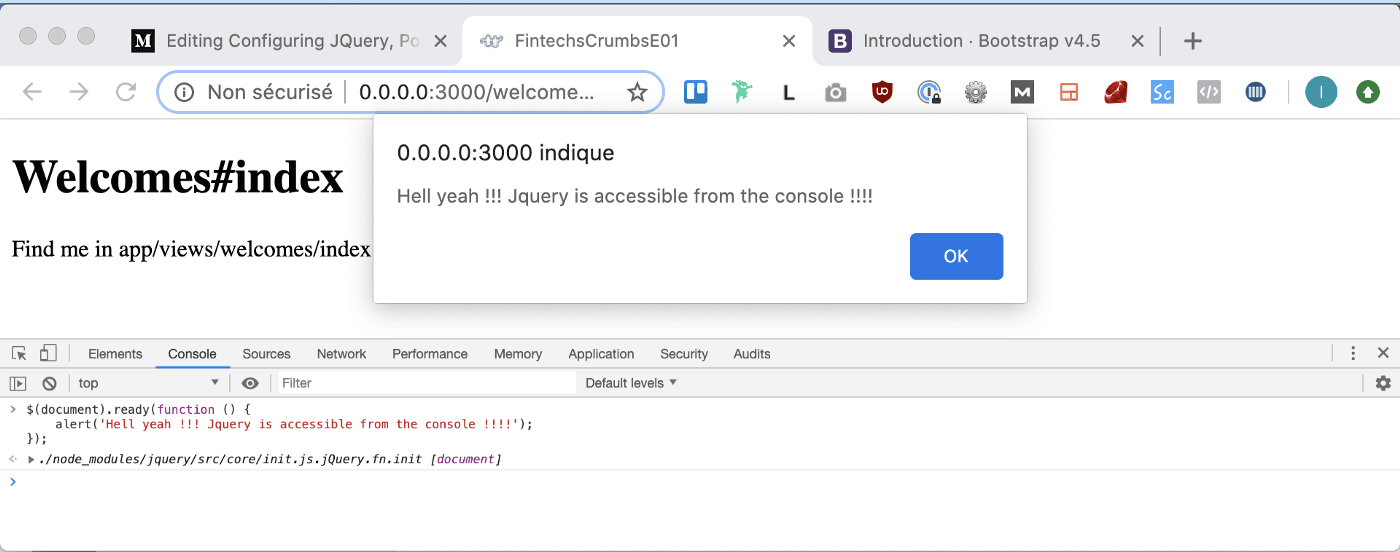Click the Trello extension icon
Image resolution: width=1400 pixels, height=552 pixels.
click(x=695, y=92)
